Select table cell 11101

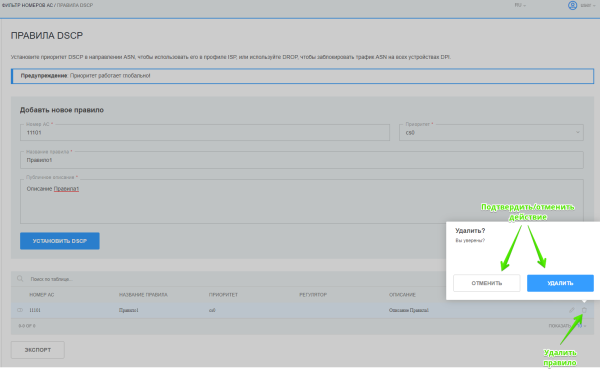click(x=35, y=310)
